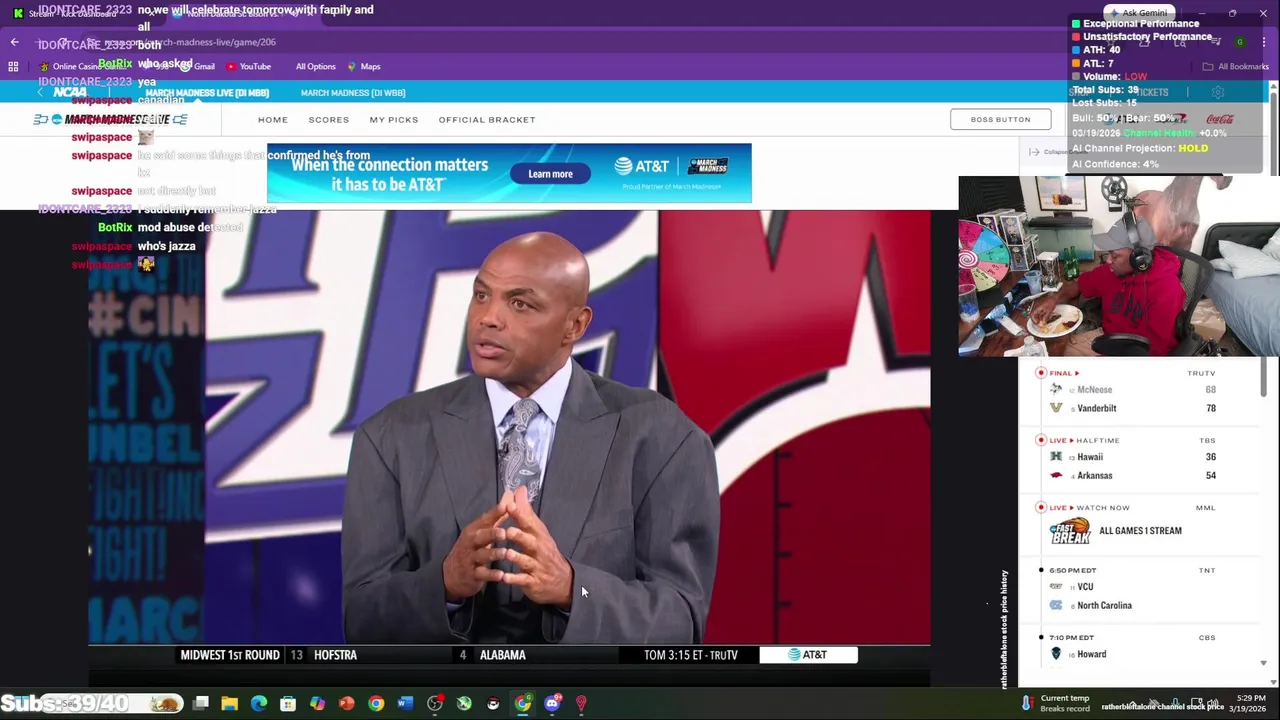This screenshot has height=720, width=1280.
Task: Click scroll-down arrow of games list
Action: [x=1263, y=663]
